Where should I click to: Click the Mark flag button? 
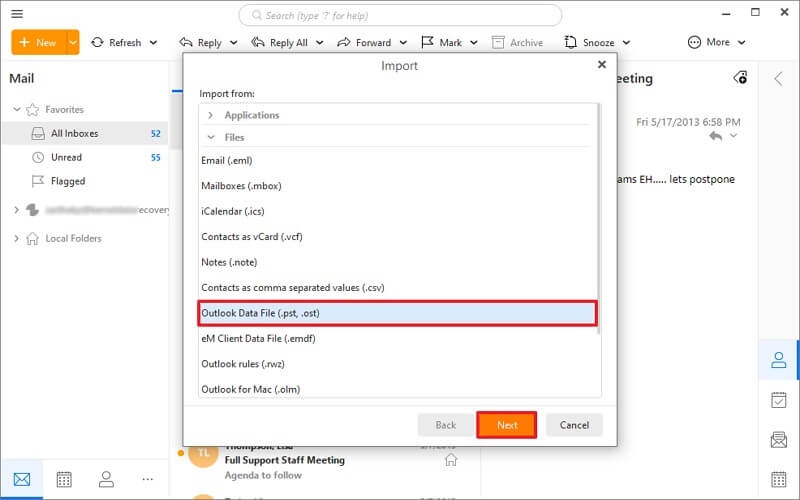[442, 42]
